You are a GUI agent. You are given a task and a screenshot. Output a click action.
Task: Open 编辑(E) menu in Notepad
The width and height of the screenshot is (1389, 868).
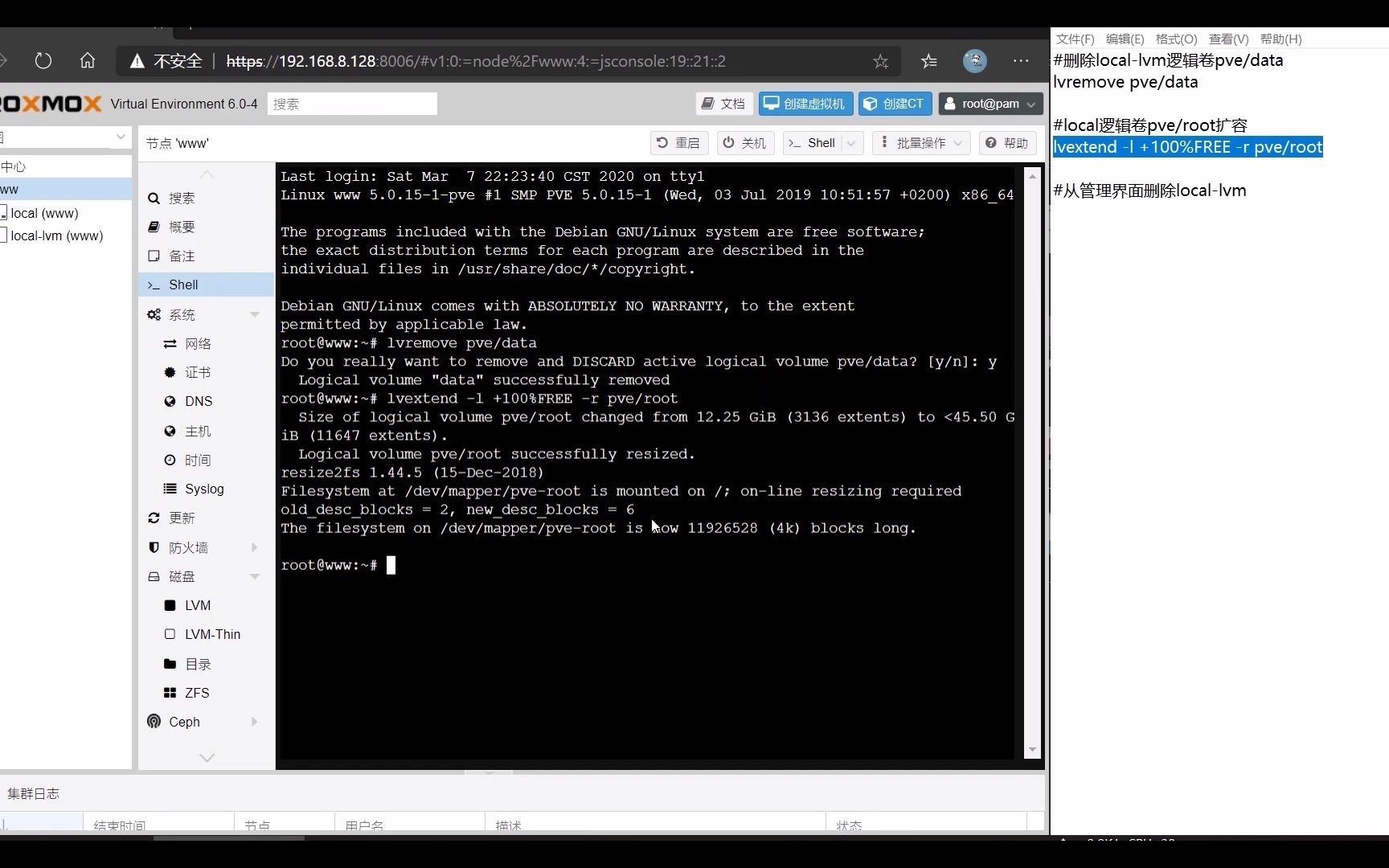pos(1125,39)
